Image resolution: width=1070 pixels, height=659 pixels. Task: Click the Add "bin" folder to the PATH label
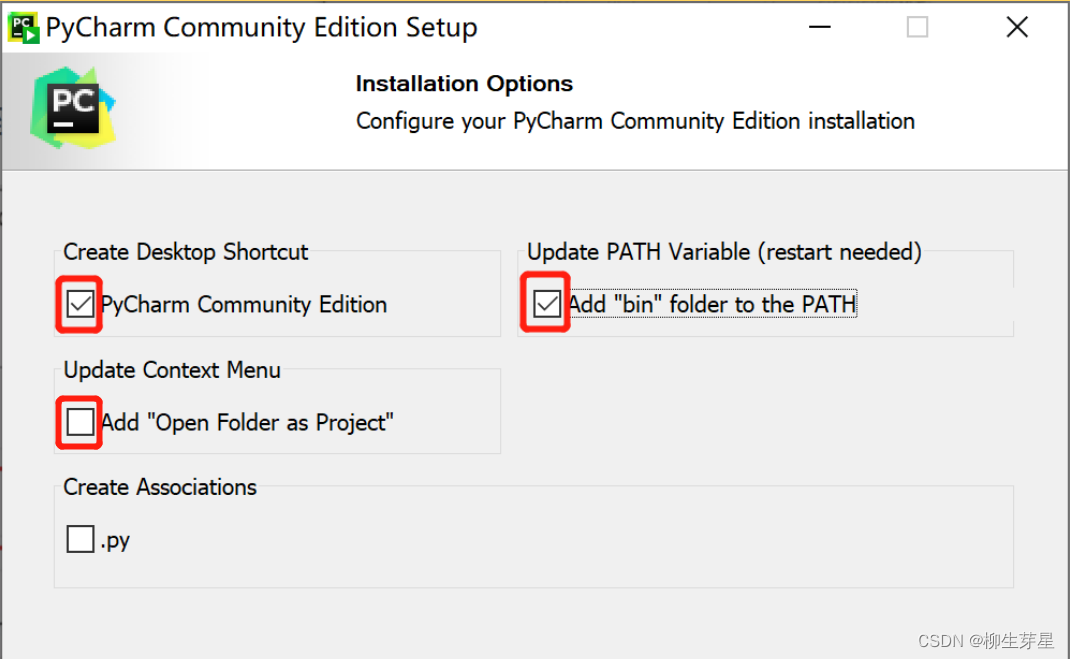(x=712, y=304)
